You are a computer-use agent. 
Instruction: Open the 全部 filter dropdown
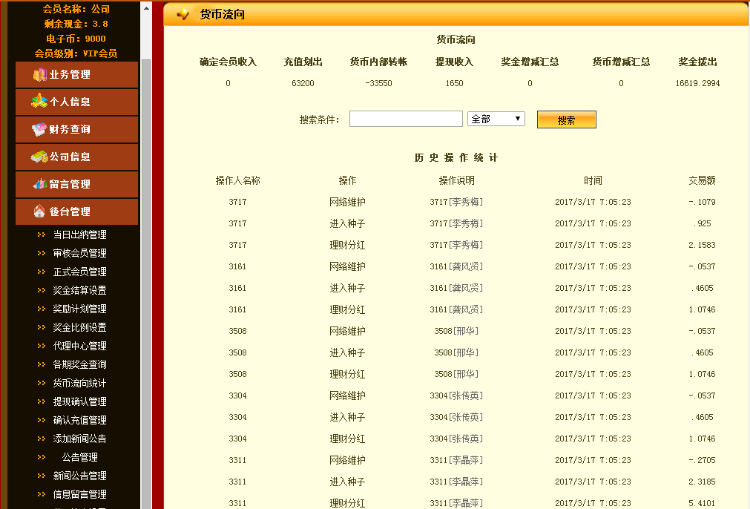(496, 119)
